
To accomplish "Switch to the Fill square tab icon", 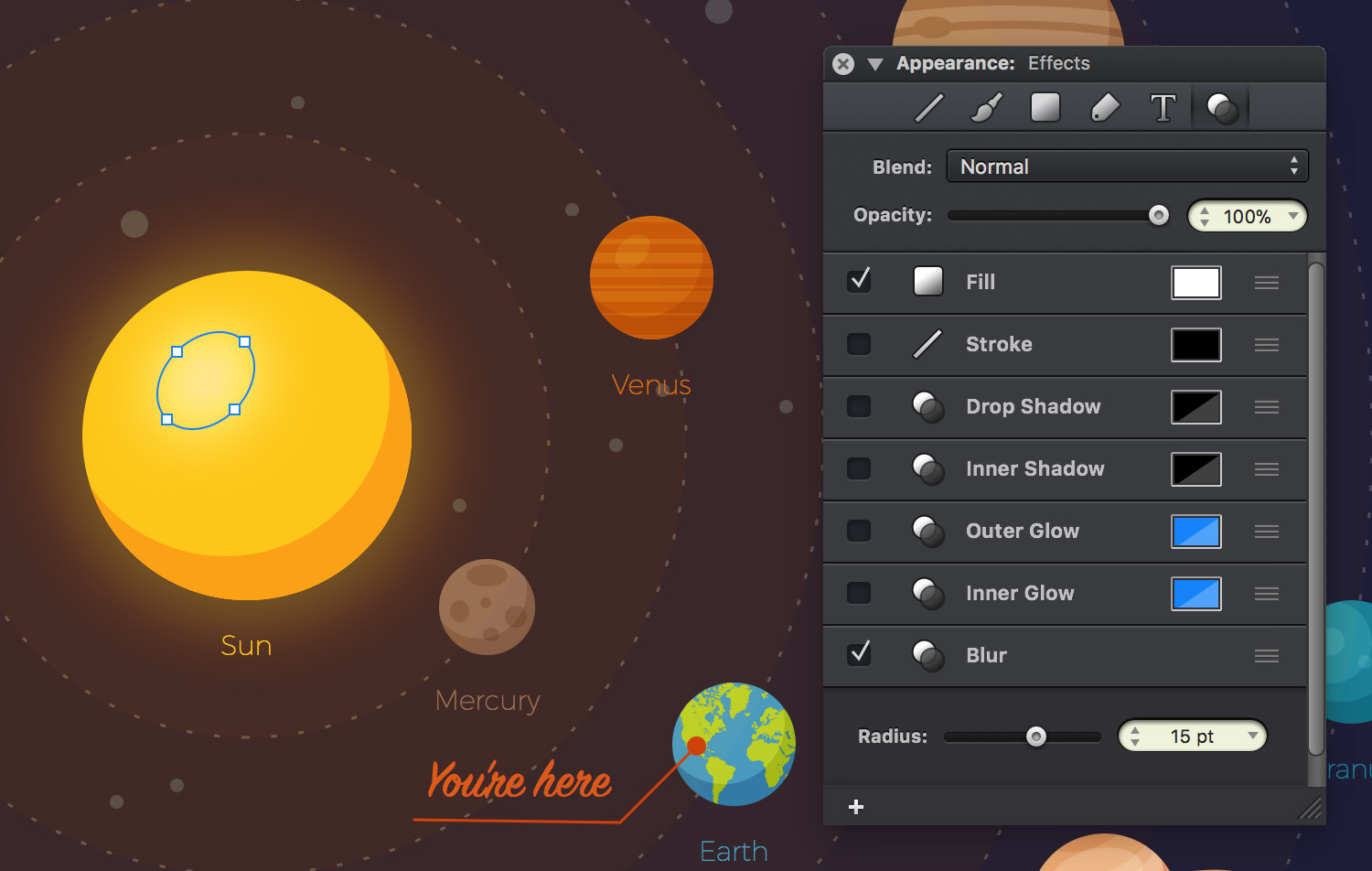I will pos(1045,107).
